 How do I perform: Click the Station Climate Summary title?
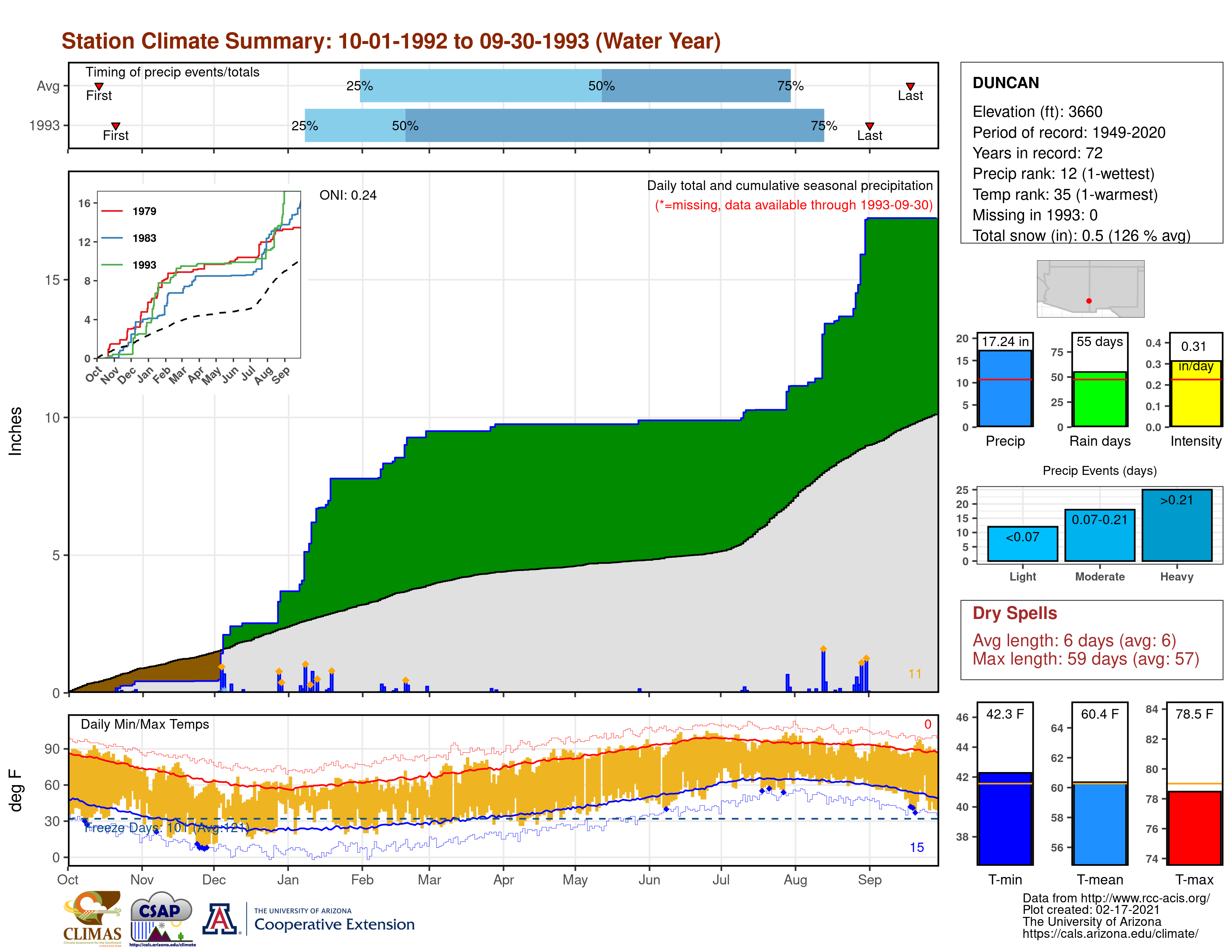click(391, 41)
